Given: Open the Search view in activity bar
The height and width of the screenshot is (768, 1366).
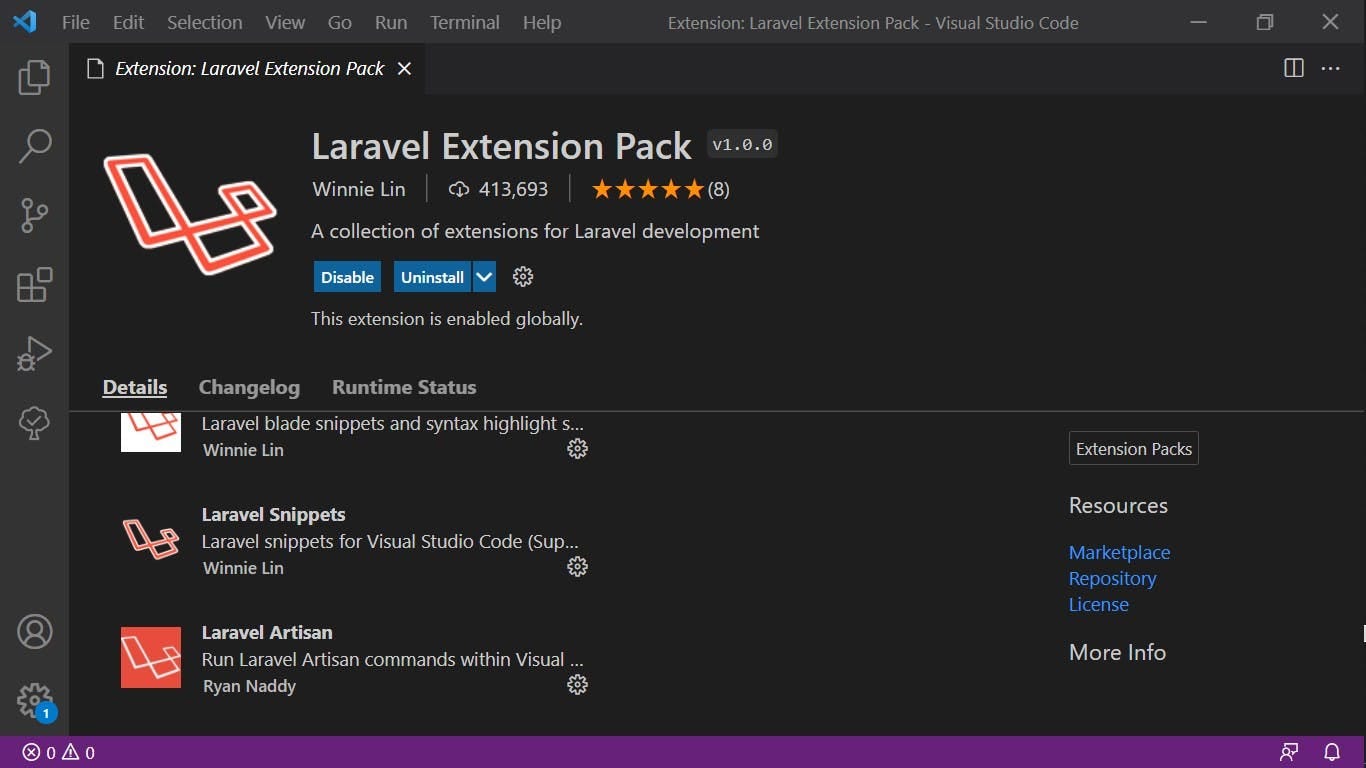Looking at the screenshot, I should click(x=34, y=146).
